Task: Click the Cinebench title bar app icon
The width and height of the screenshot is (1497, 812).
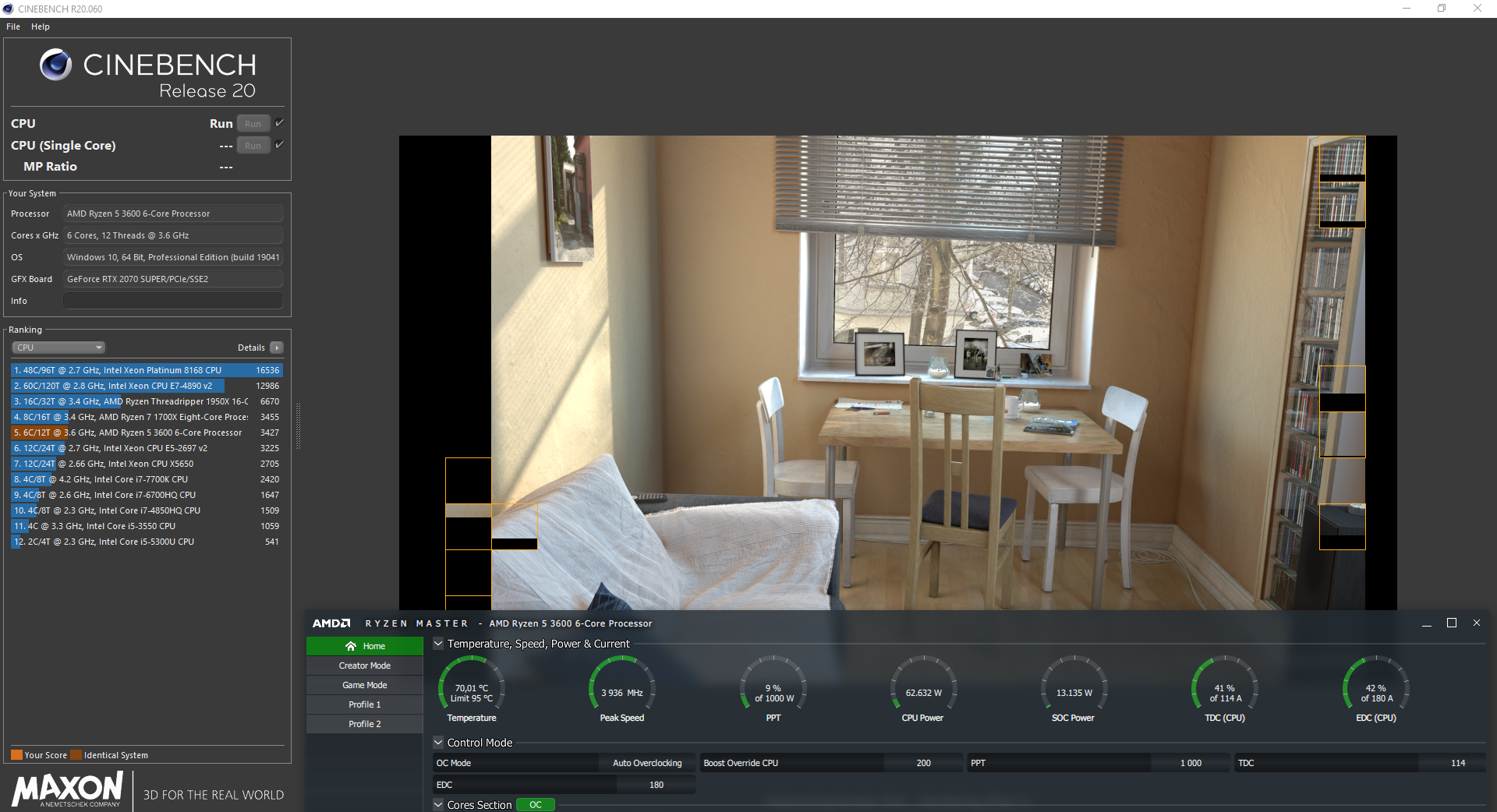Action: point(9,9)
